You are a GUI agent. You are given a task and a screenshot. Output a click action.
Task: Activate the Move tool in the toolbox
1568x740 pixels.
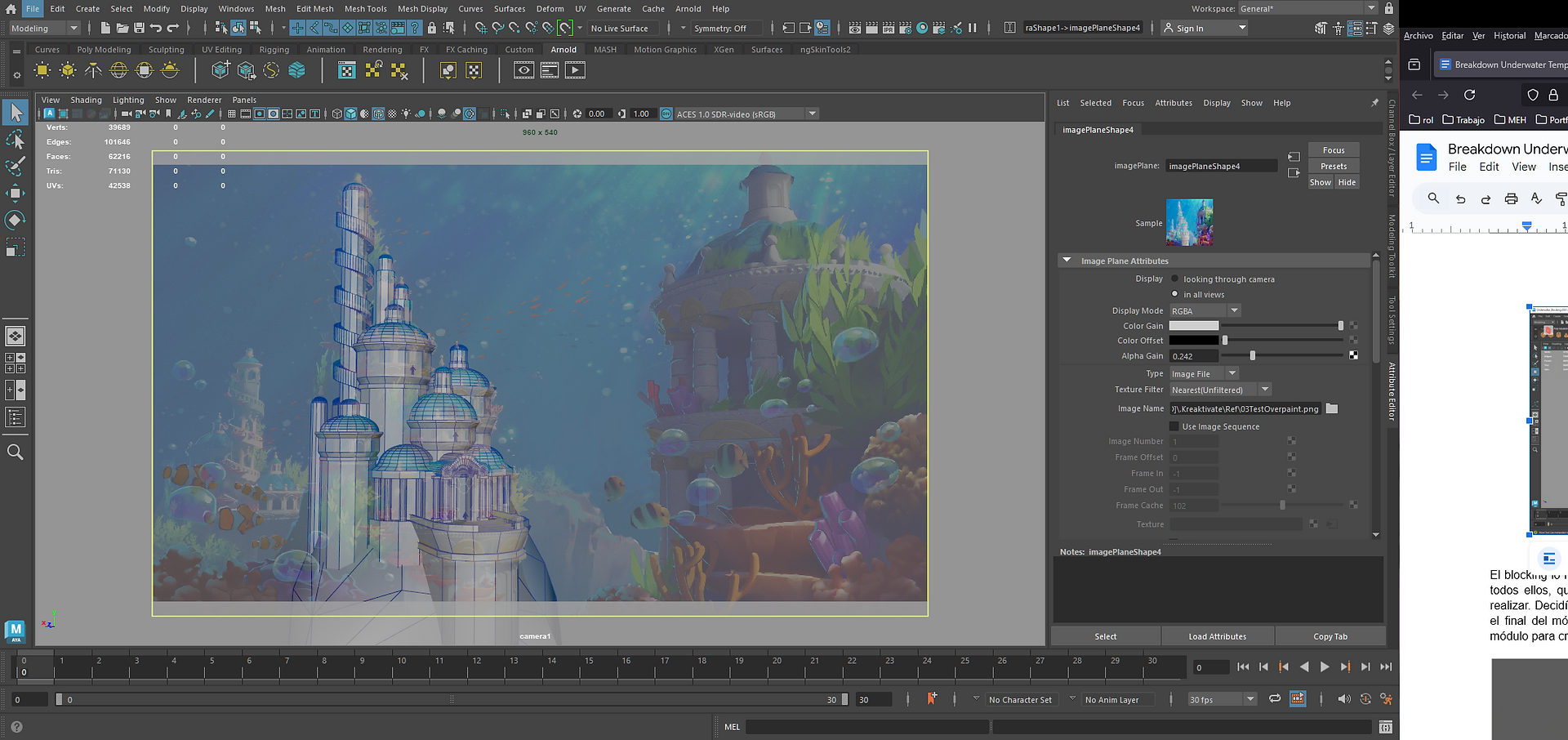tap(16, 194)
